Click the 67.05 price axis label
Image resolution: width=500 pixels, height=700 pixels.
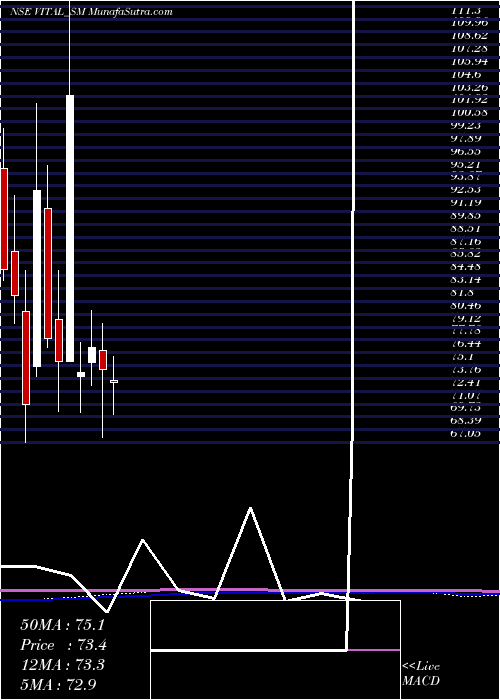(465, 433)
